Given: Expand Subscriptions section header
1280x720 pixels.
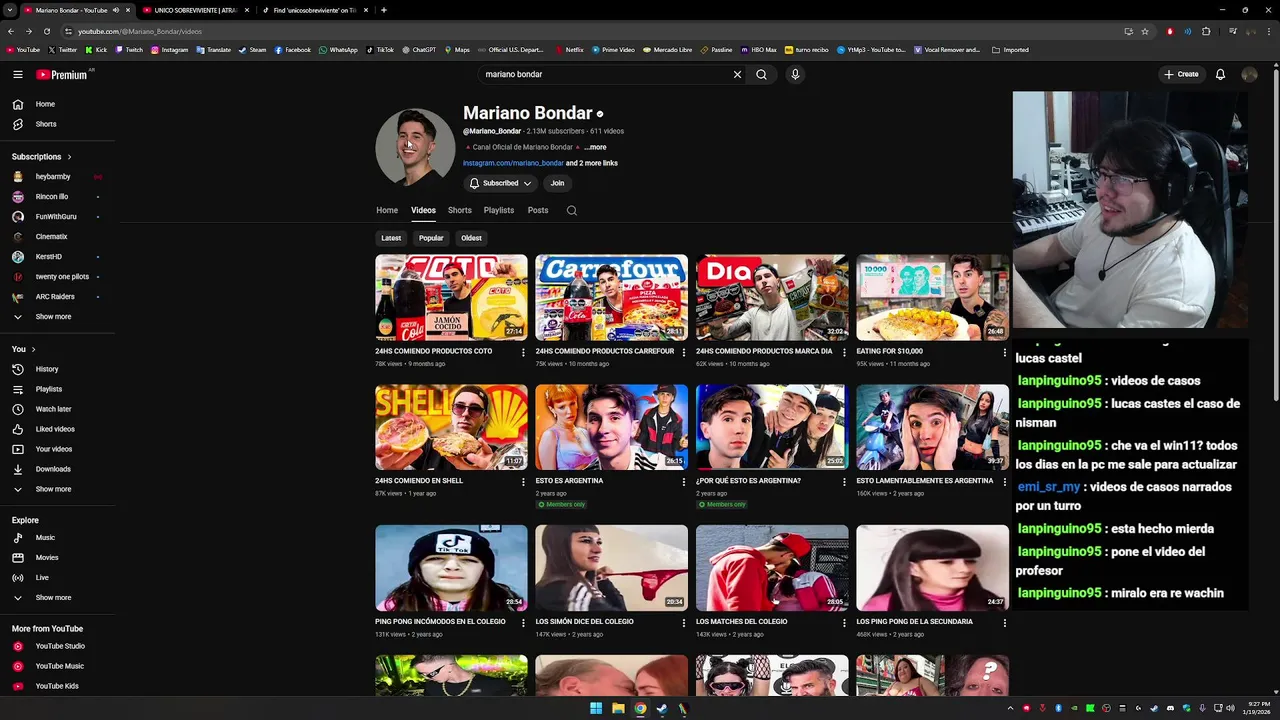Looking at the screenshot, I should tap(41, 157).
